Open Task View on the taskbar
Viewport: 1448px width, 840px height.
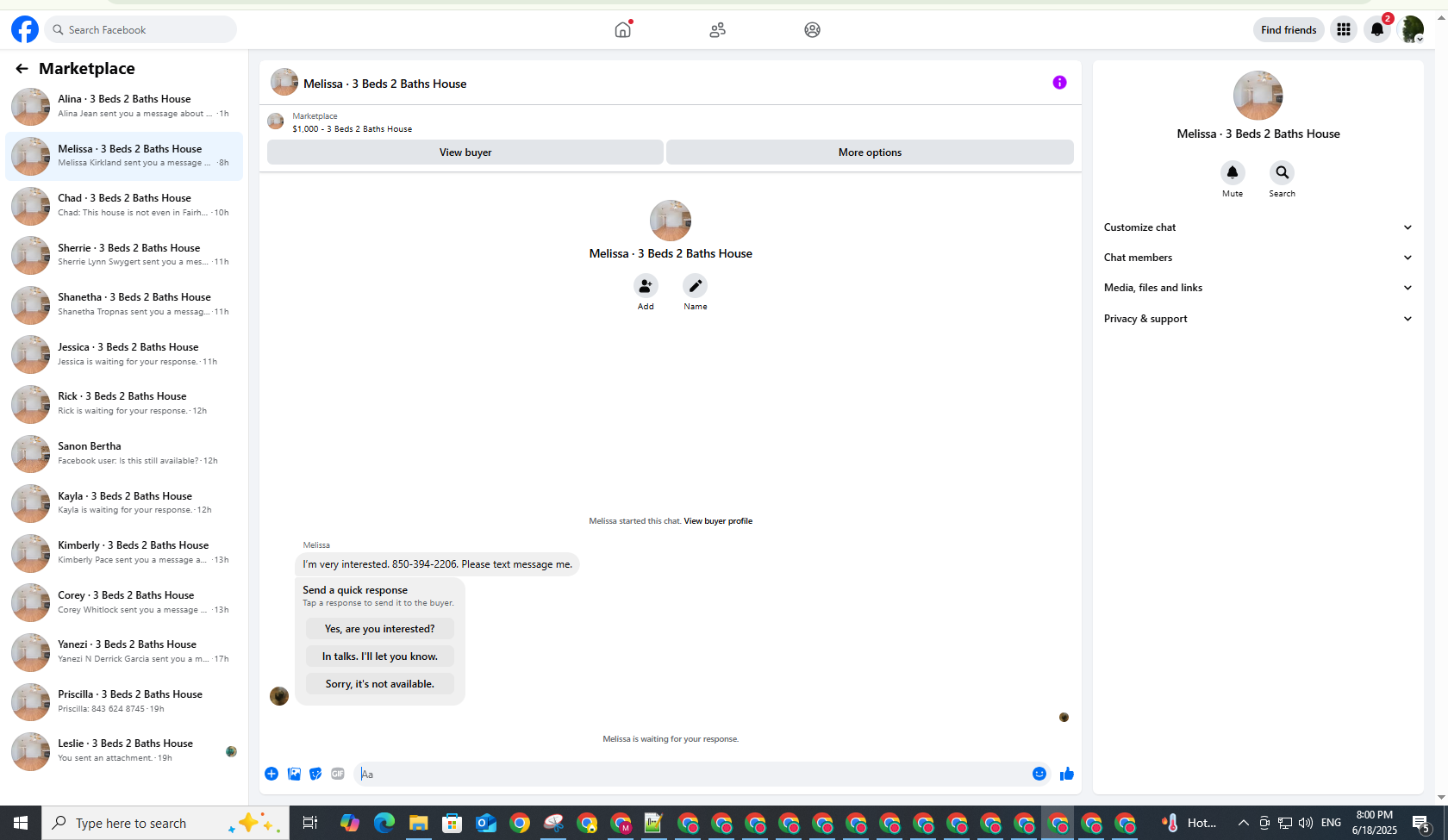310,823
